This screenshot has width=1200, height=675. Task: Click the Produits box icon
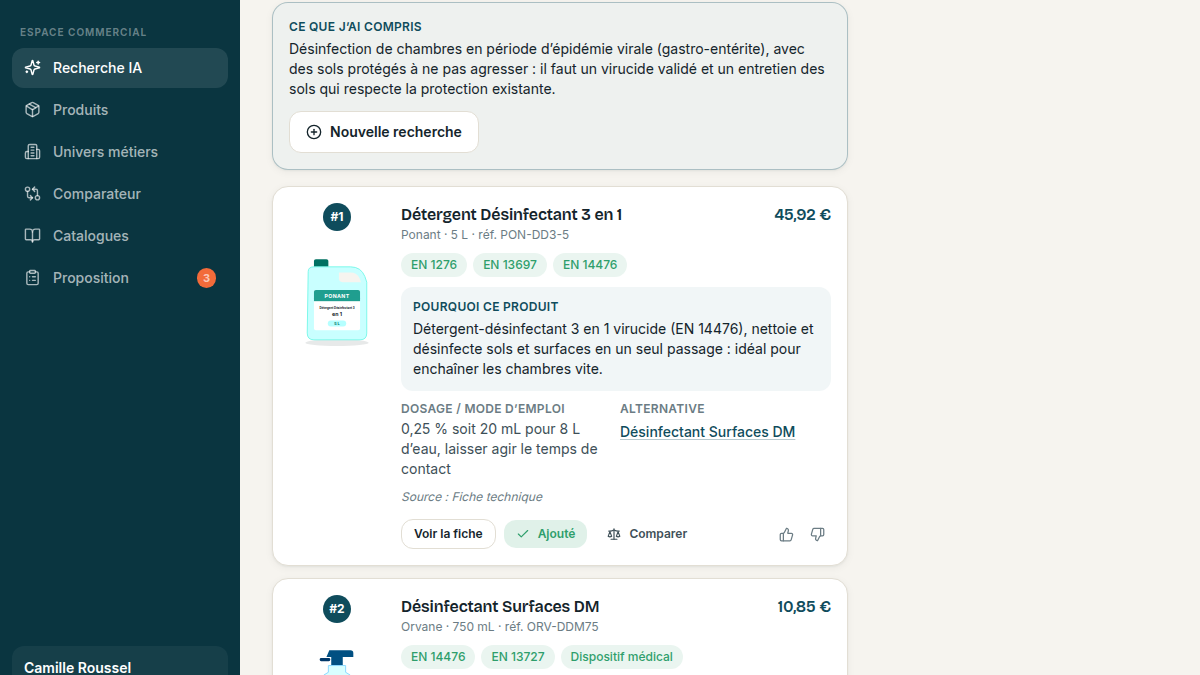[x=33, y=110]
